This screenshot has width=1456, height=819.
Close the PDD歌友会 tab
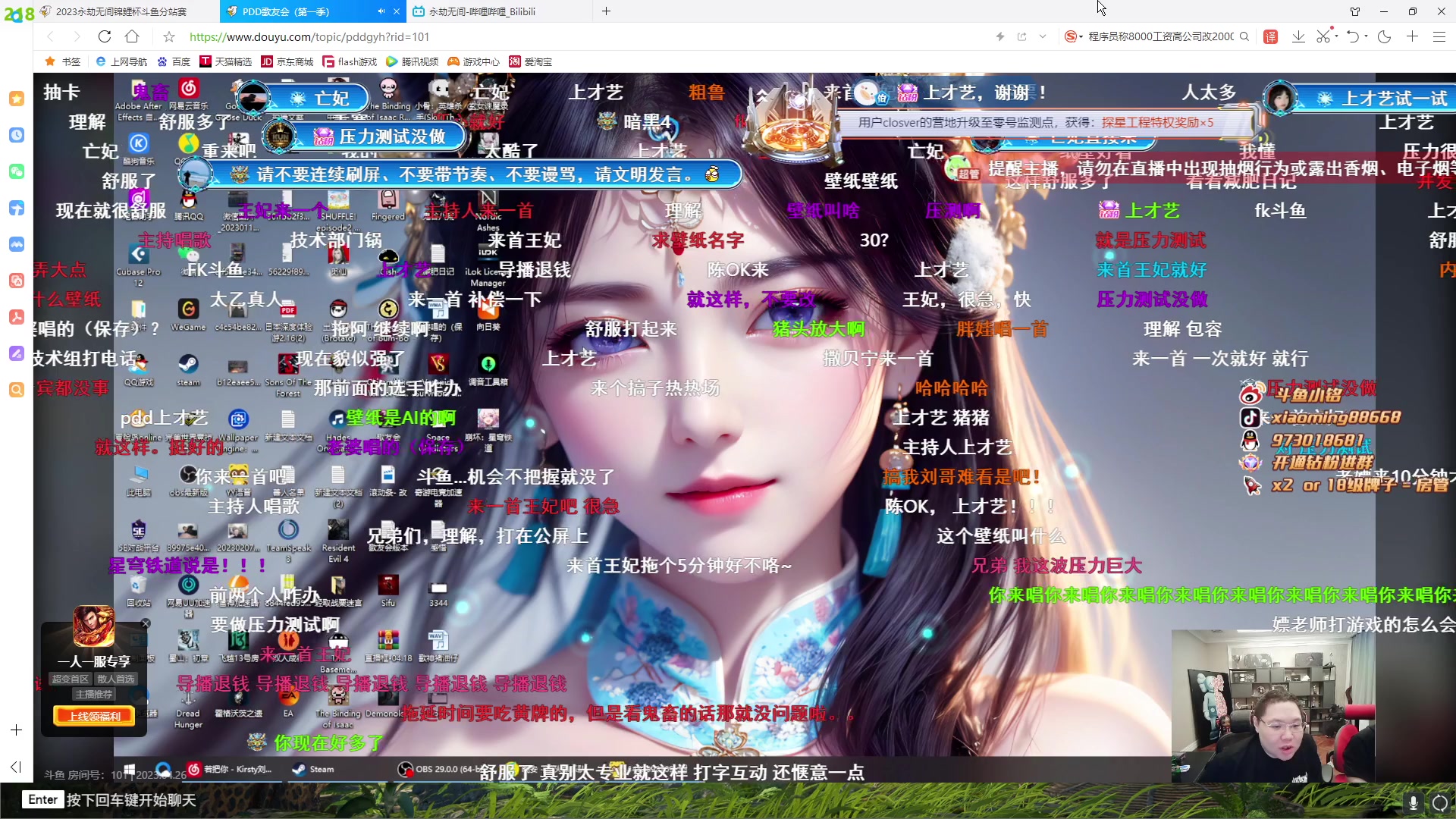[396, 11]
